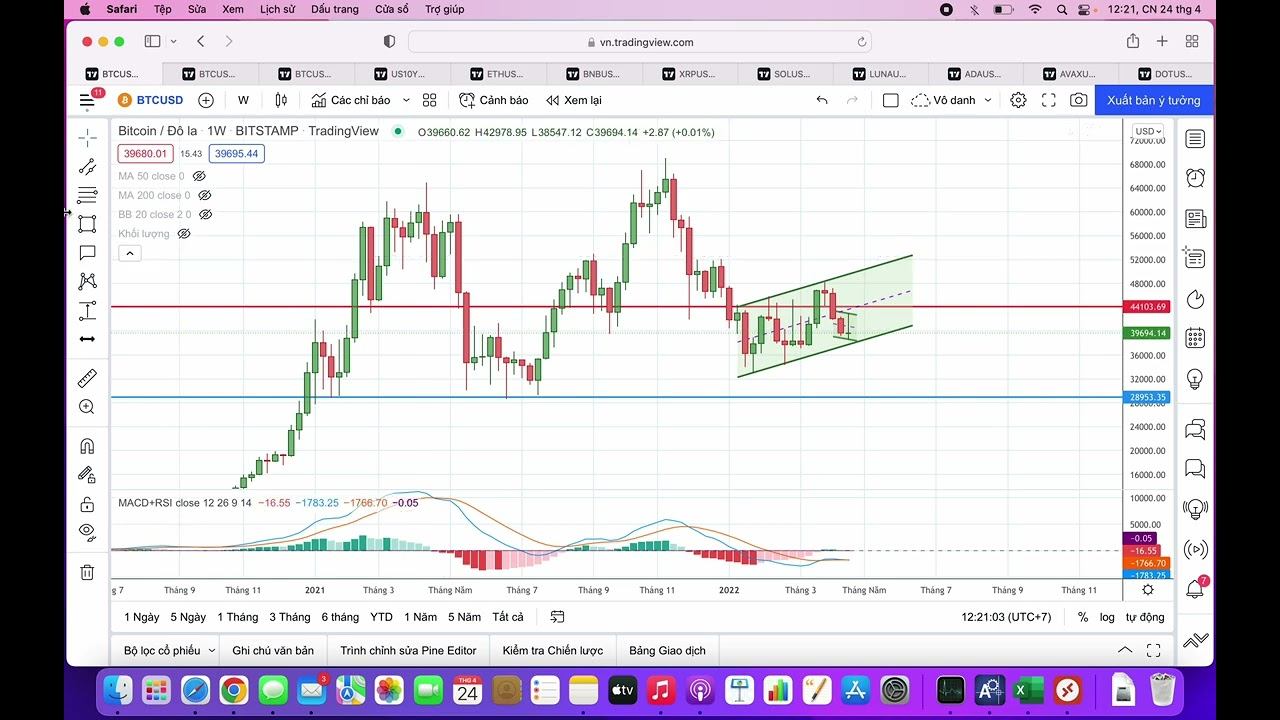Switch to the ETHUS browser tab
Image resolution: width=1280 pixels, height=720 pixels.
tap(497, 74)
